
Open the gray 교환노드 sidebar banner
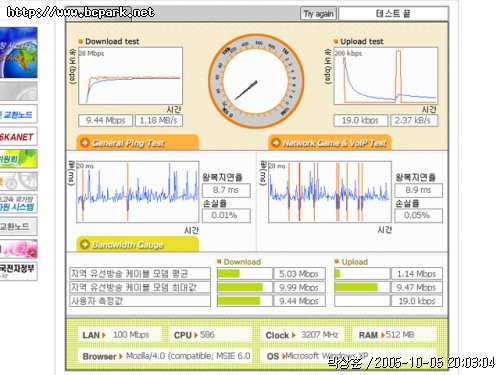(18, 226)
